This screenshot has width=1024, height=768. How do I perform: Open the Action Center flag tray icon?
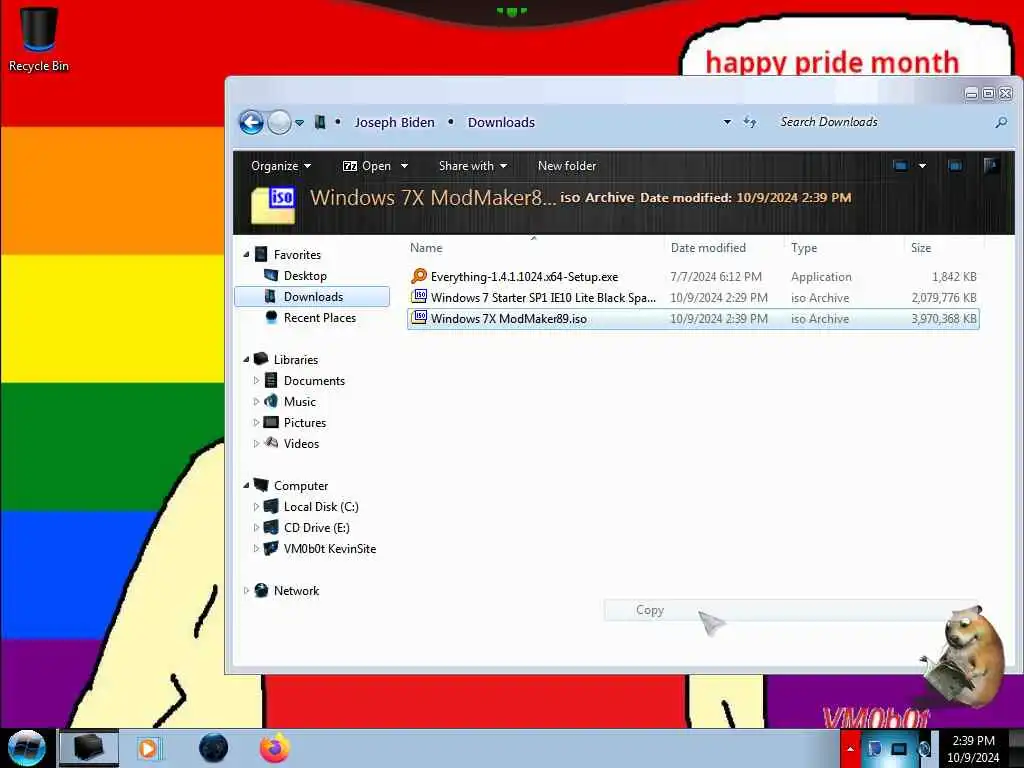874,749
